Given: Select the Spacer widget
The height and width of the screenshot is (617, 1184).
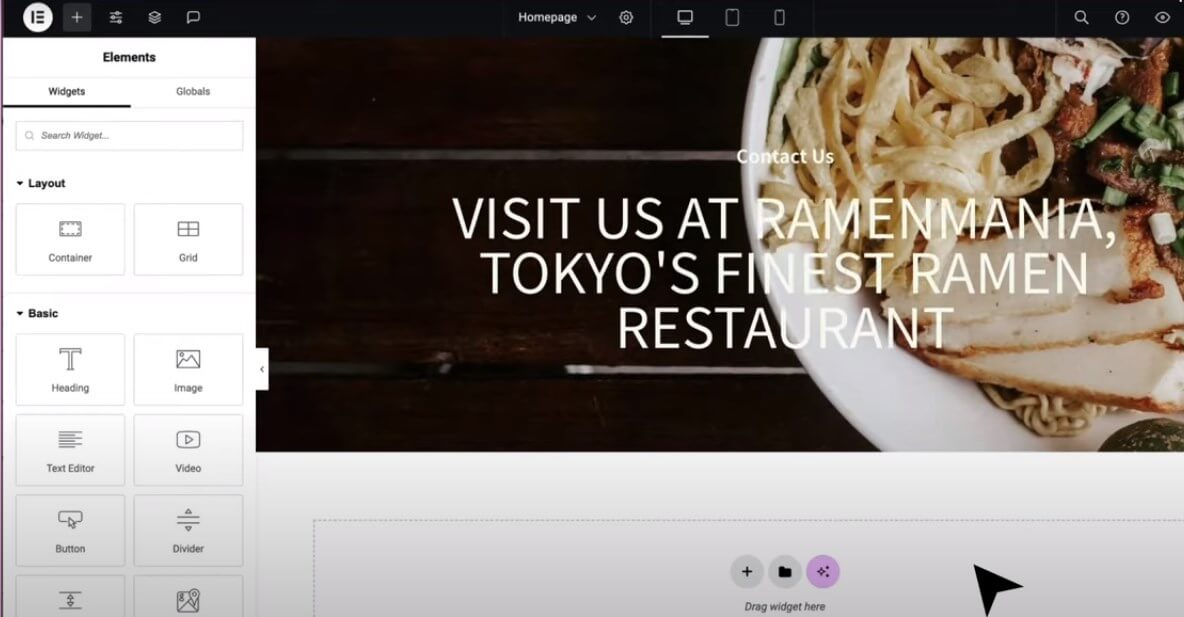Looking at the screenshot, I should click(x=70, y=597).
